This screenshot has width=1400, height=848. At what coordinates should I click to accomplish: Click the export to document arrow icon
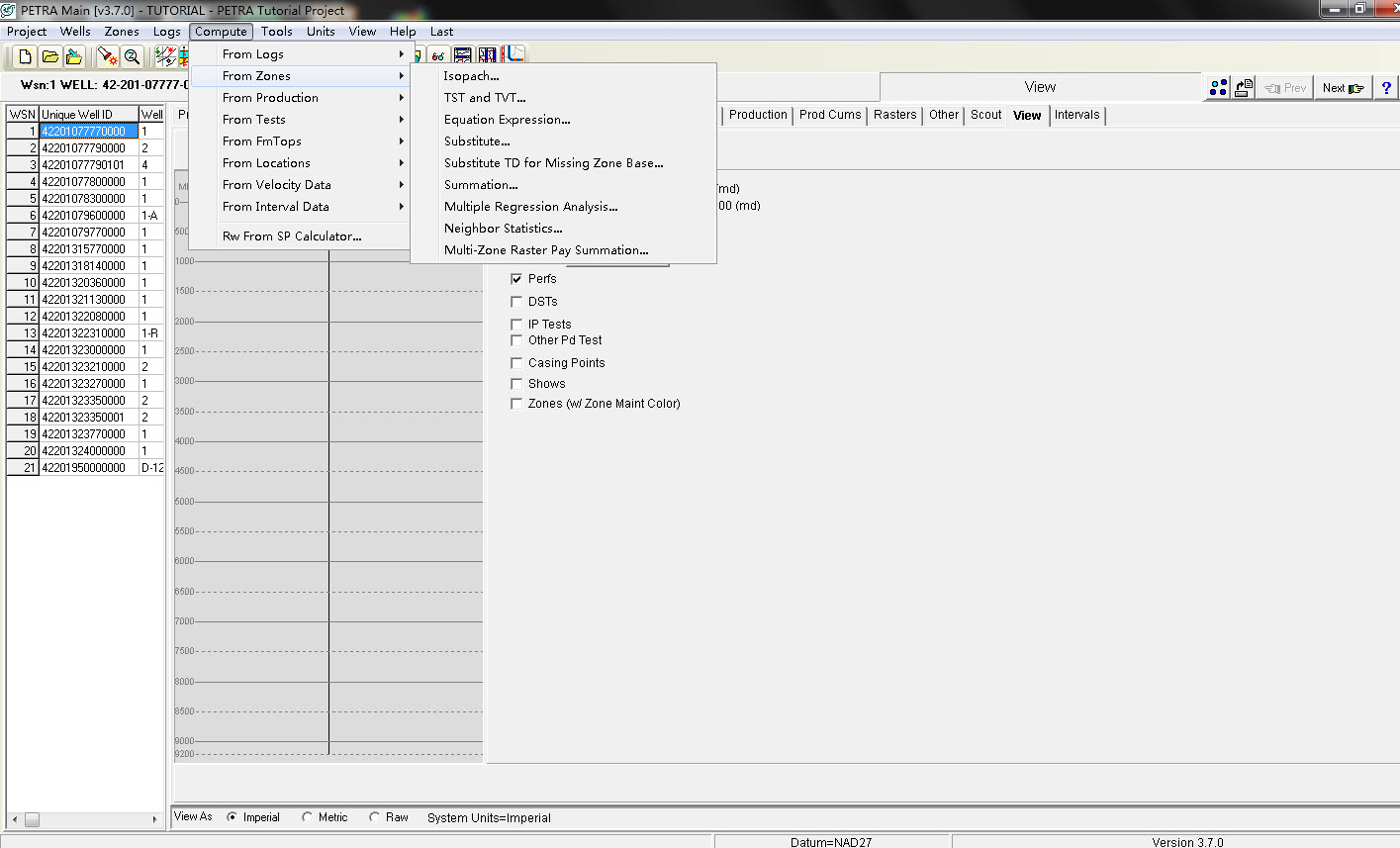point(1244,88)
